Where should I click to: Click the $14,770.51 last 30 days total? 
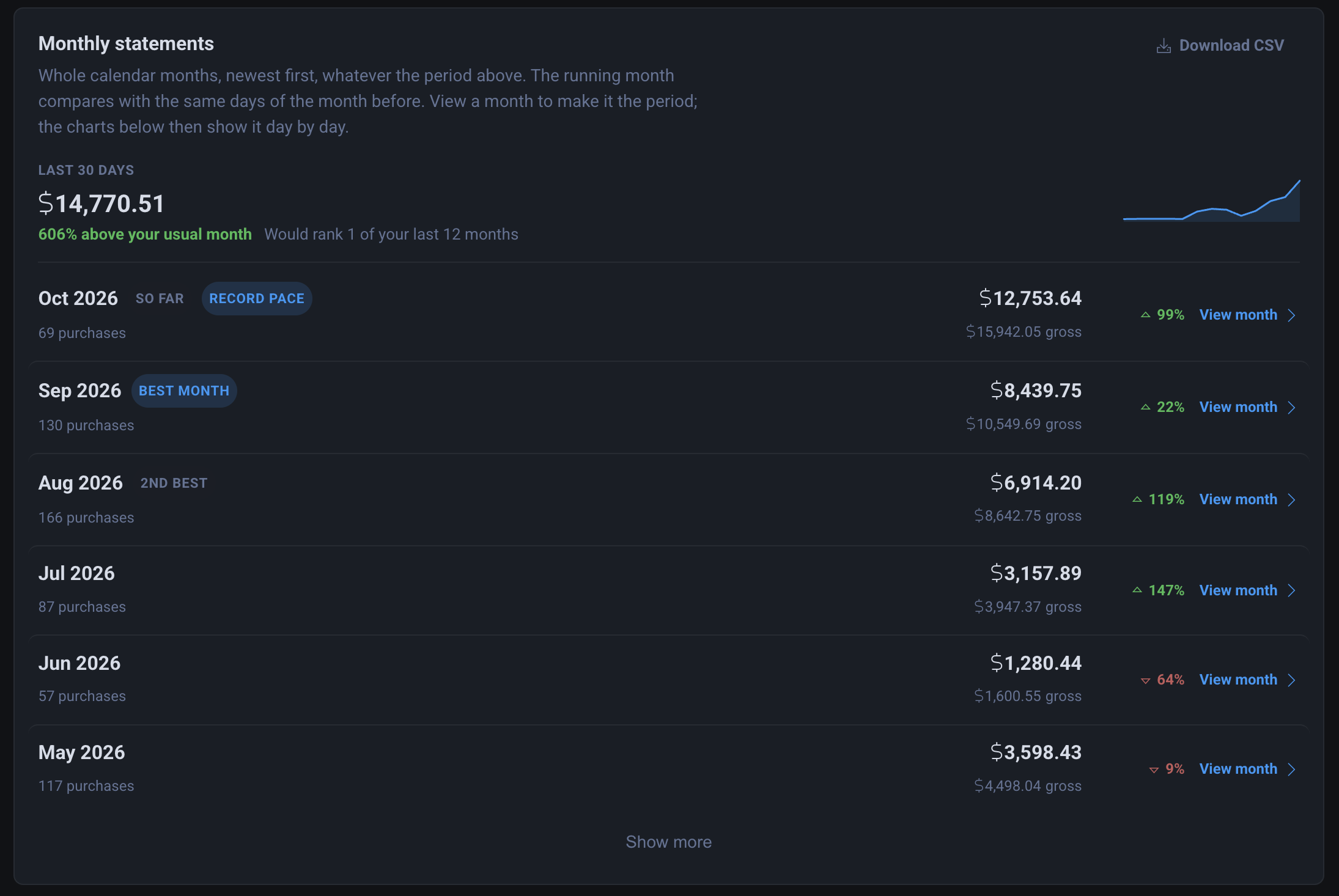tap(101, 204)
